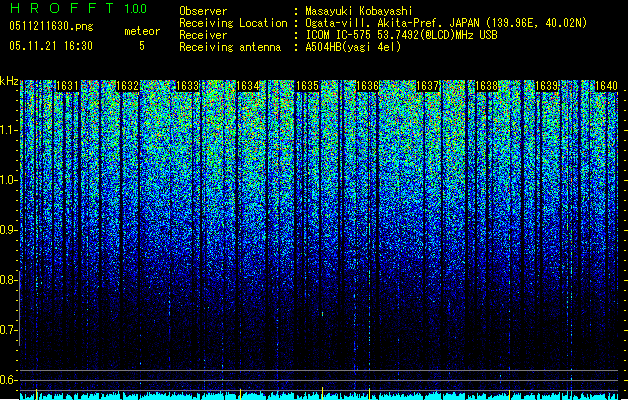
Task: Click the 0.6 kHz axis label
Action: (x=9, y=380)
